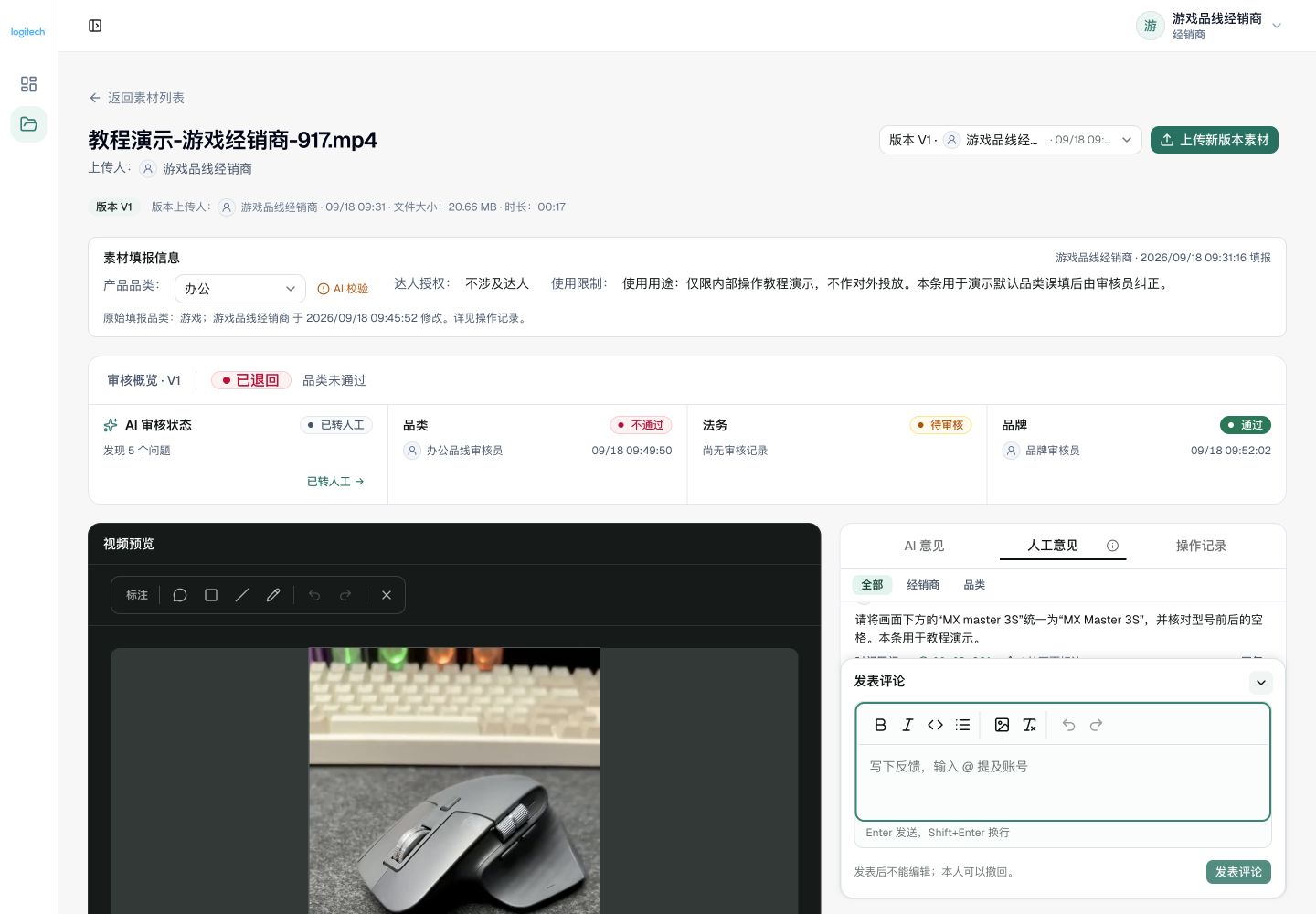Screen dimensions: 1316x914
Task: Click the 09/18 09:52:02 timestamp
Action: [x=1231, y=451]
